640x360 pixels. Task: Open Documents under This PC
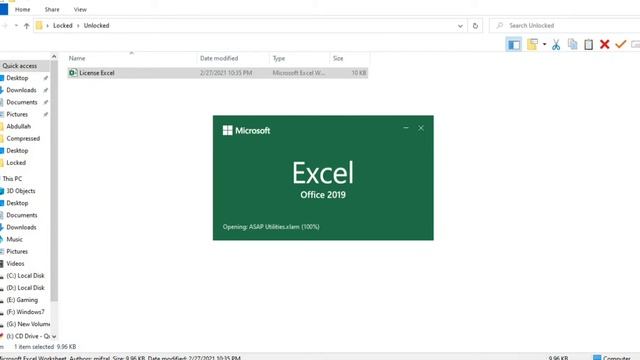click(x=22, y=215)
